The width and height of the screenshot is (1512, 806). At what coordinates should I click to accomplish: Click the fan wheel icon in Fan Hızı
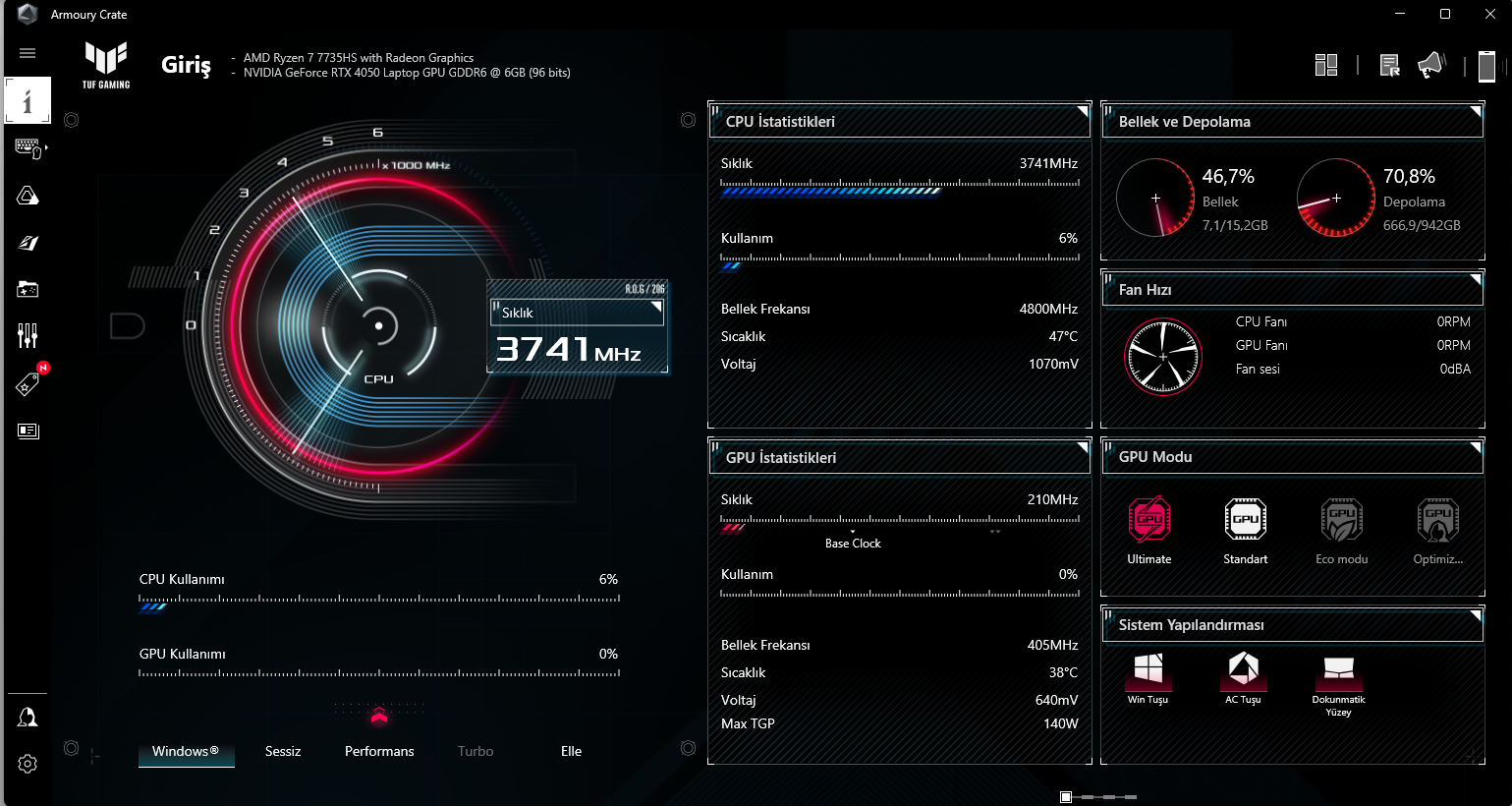(1163, 356)
